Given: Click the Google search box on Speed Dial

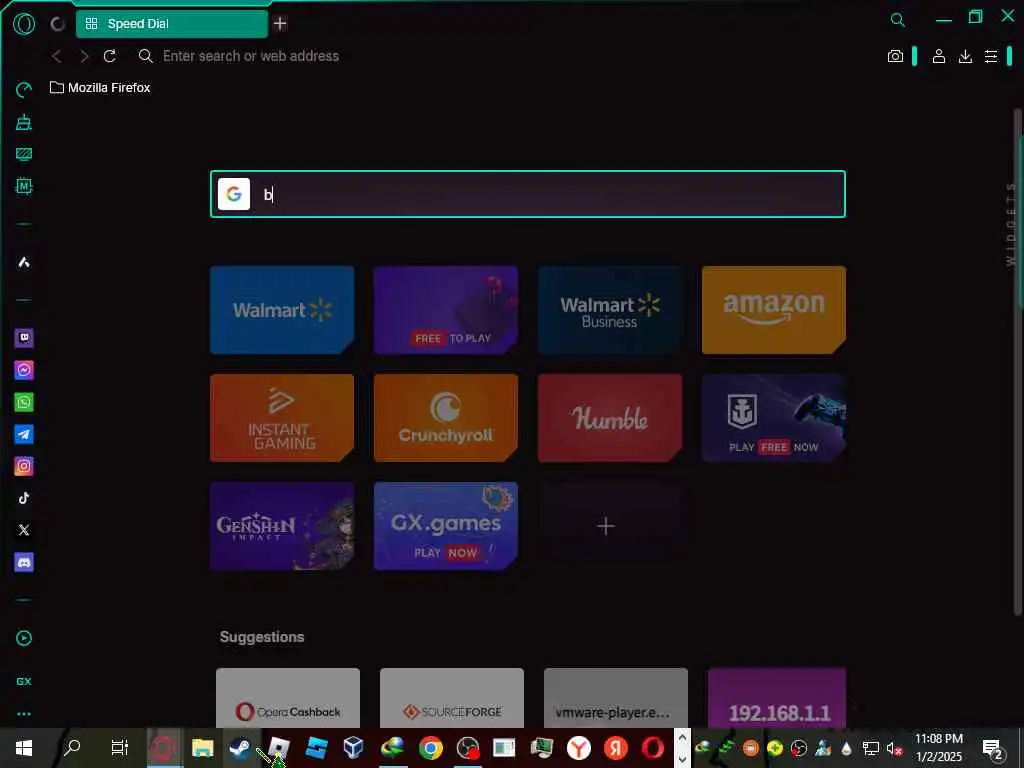Looking at the screenshot, I should (528, 194).
